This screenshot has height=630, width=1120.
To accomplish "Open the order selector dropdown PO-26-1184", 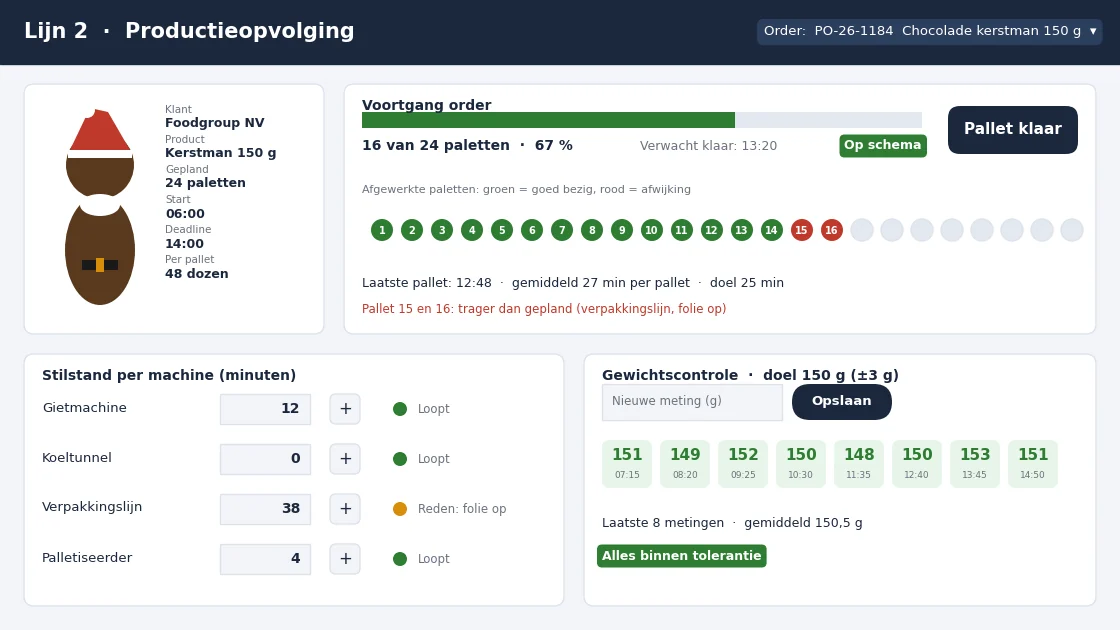I will click(929, 31).
